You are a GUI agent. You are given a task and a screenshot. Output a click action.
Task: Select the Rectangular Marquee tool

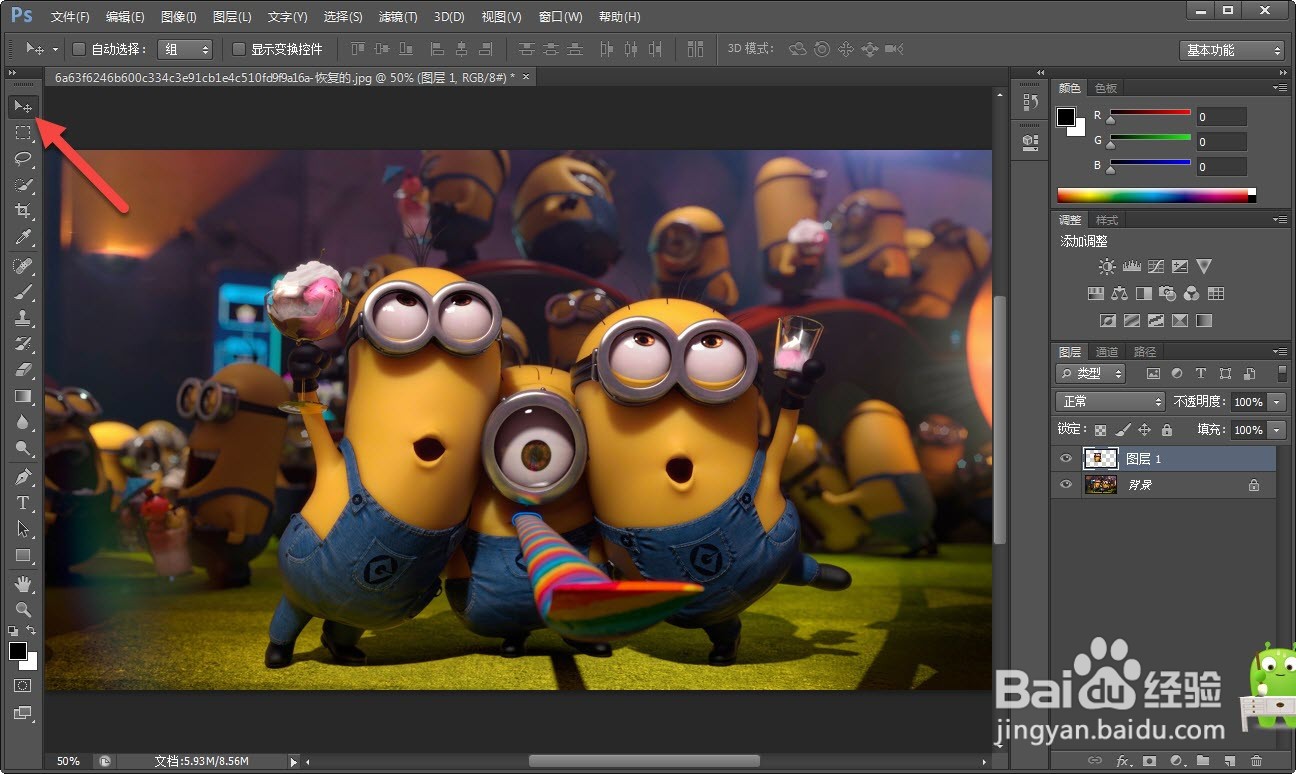23,132
